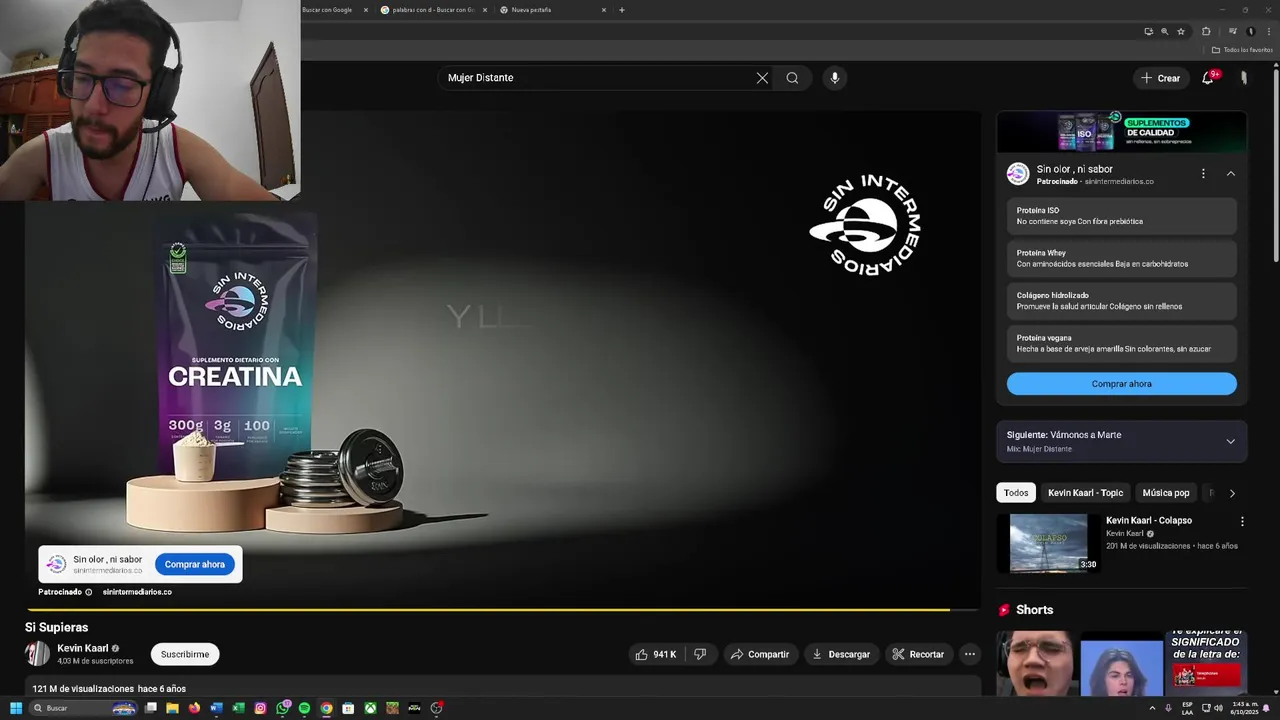Click the Crear button
1280x720 pixels.
(1161, 78)
